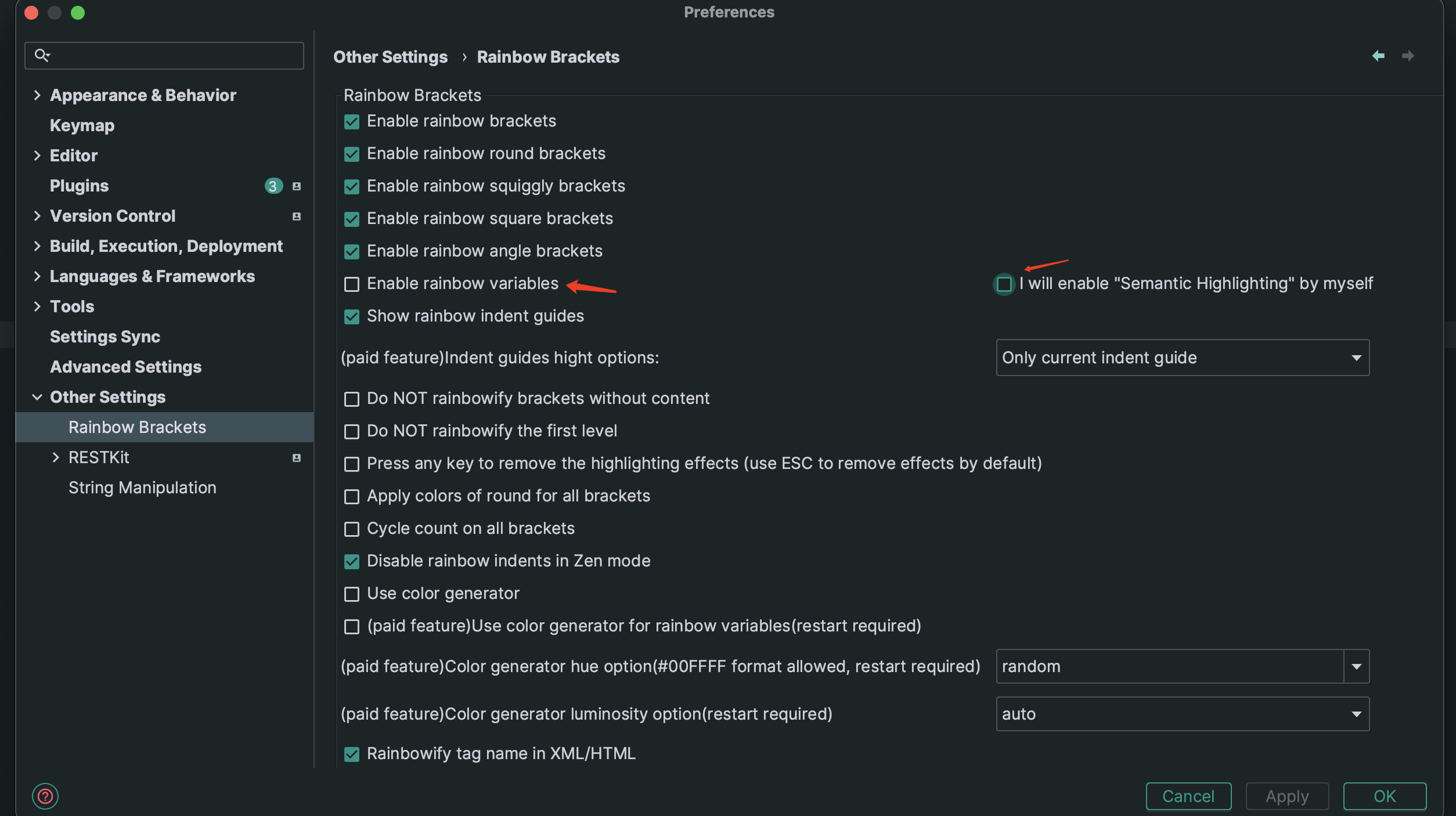Click the "3" badge next to Plugins

click(273, 186)
